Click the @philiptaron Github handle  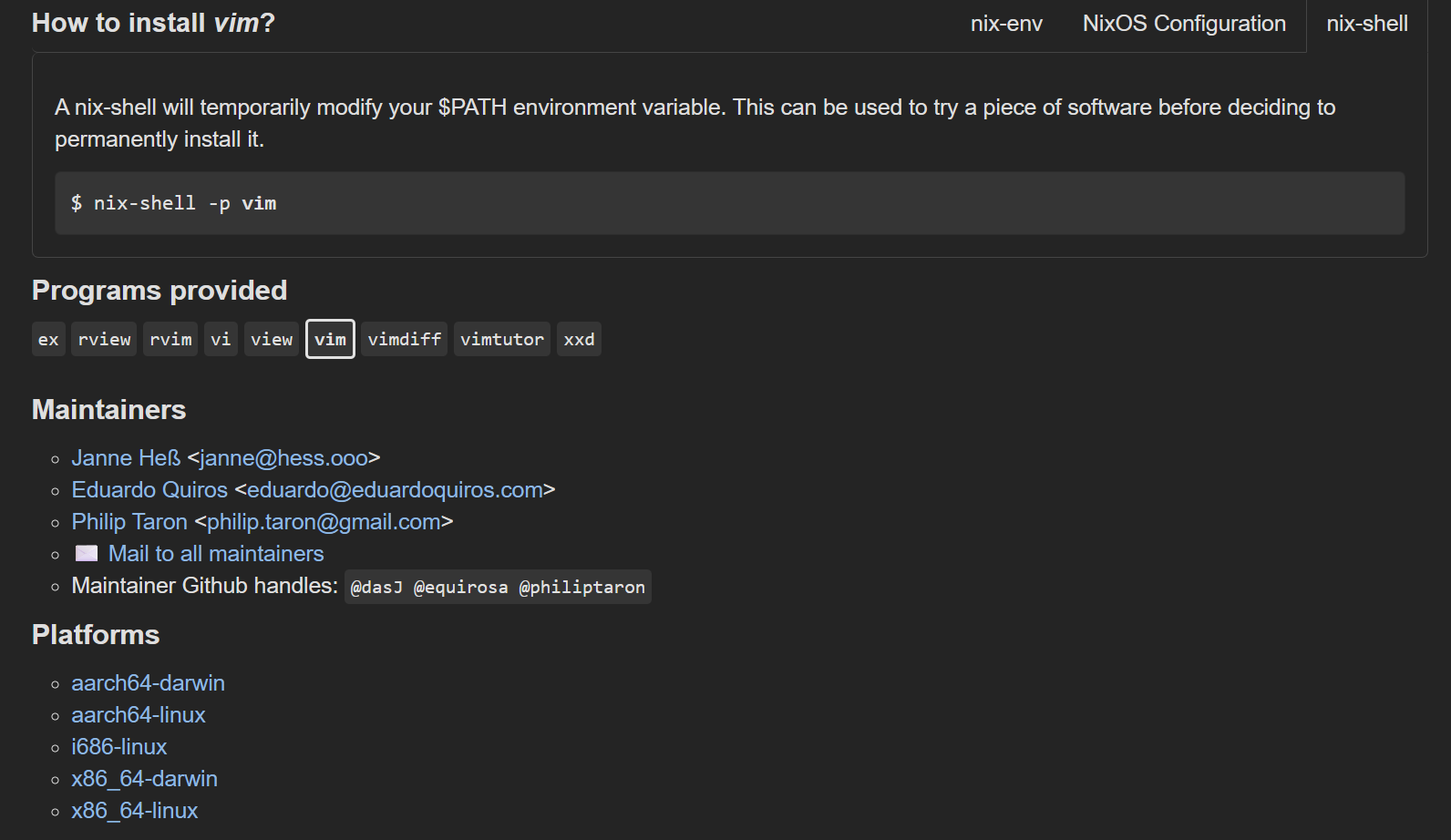pos(581,587)
